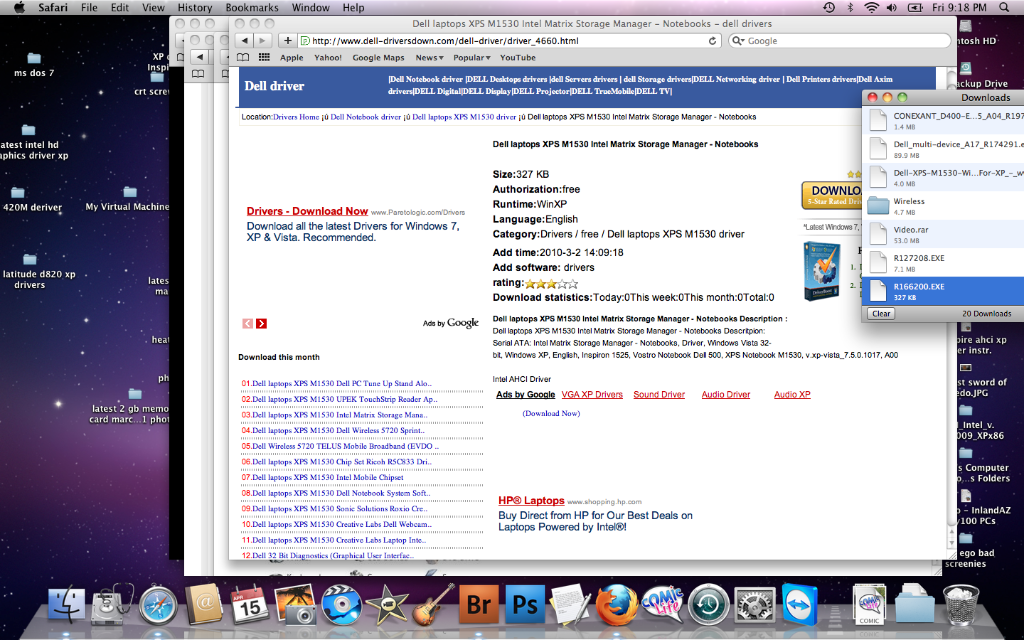
Task: Click Safari scrollbar down arrow
Action: click(952, 541)
